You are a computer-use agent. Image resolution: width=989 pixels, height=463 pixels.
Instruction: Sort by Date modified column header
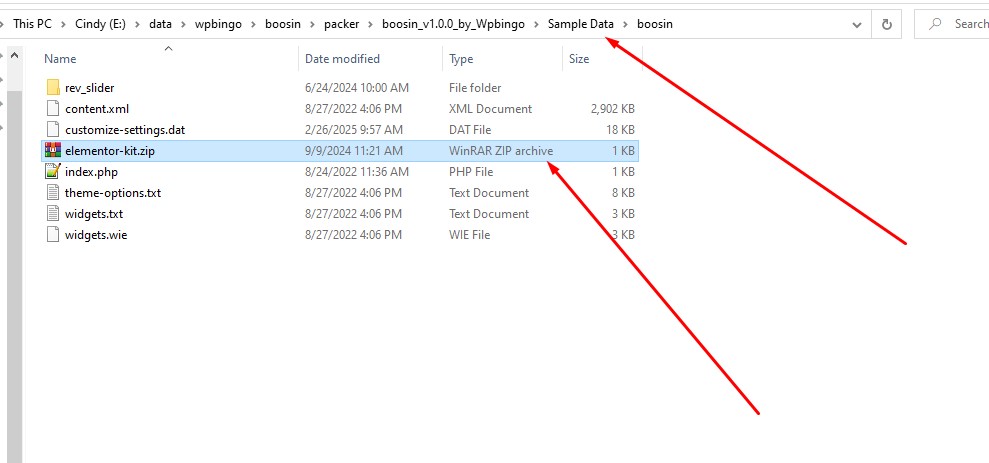point(342,60)
